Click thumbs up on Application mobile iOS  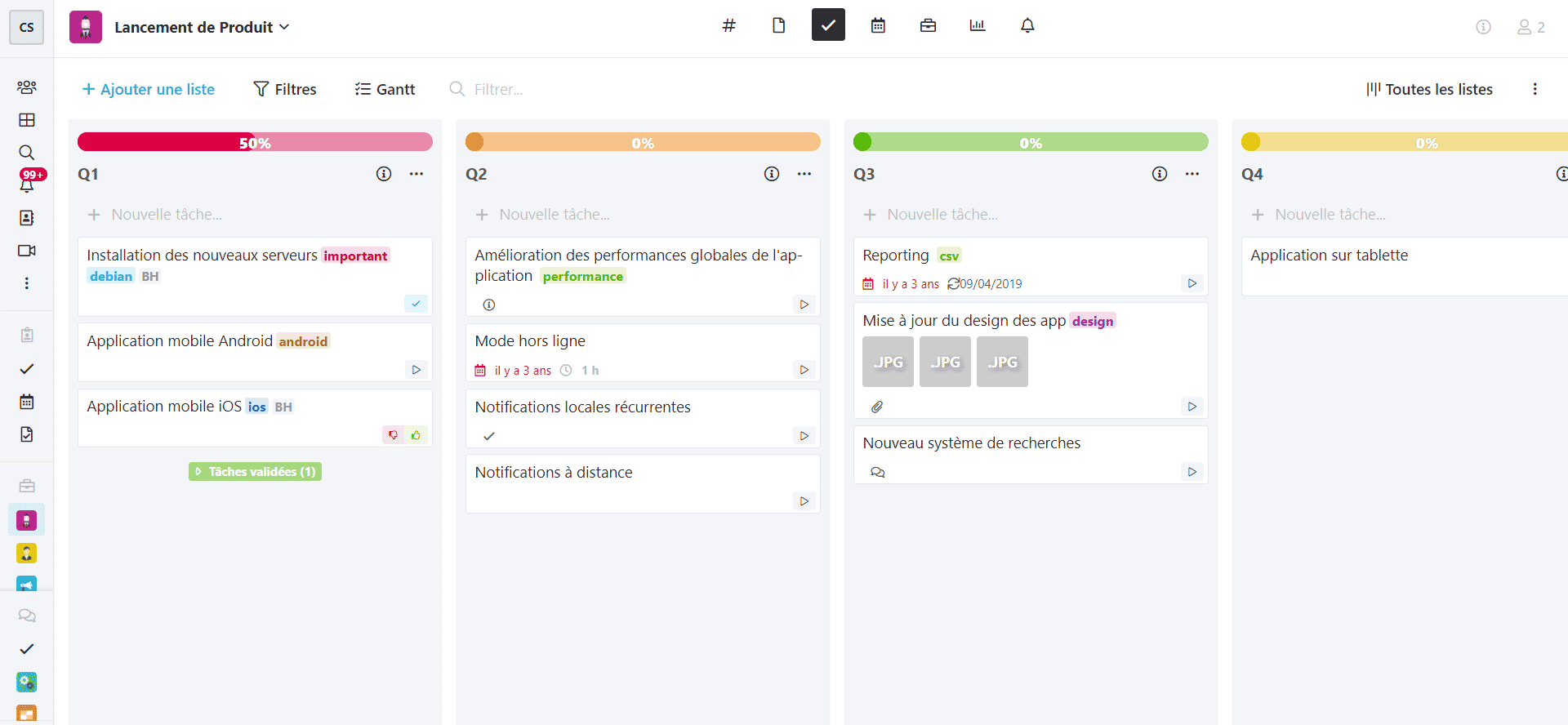coord(416,435)
